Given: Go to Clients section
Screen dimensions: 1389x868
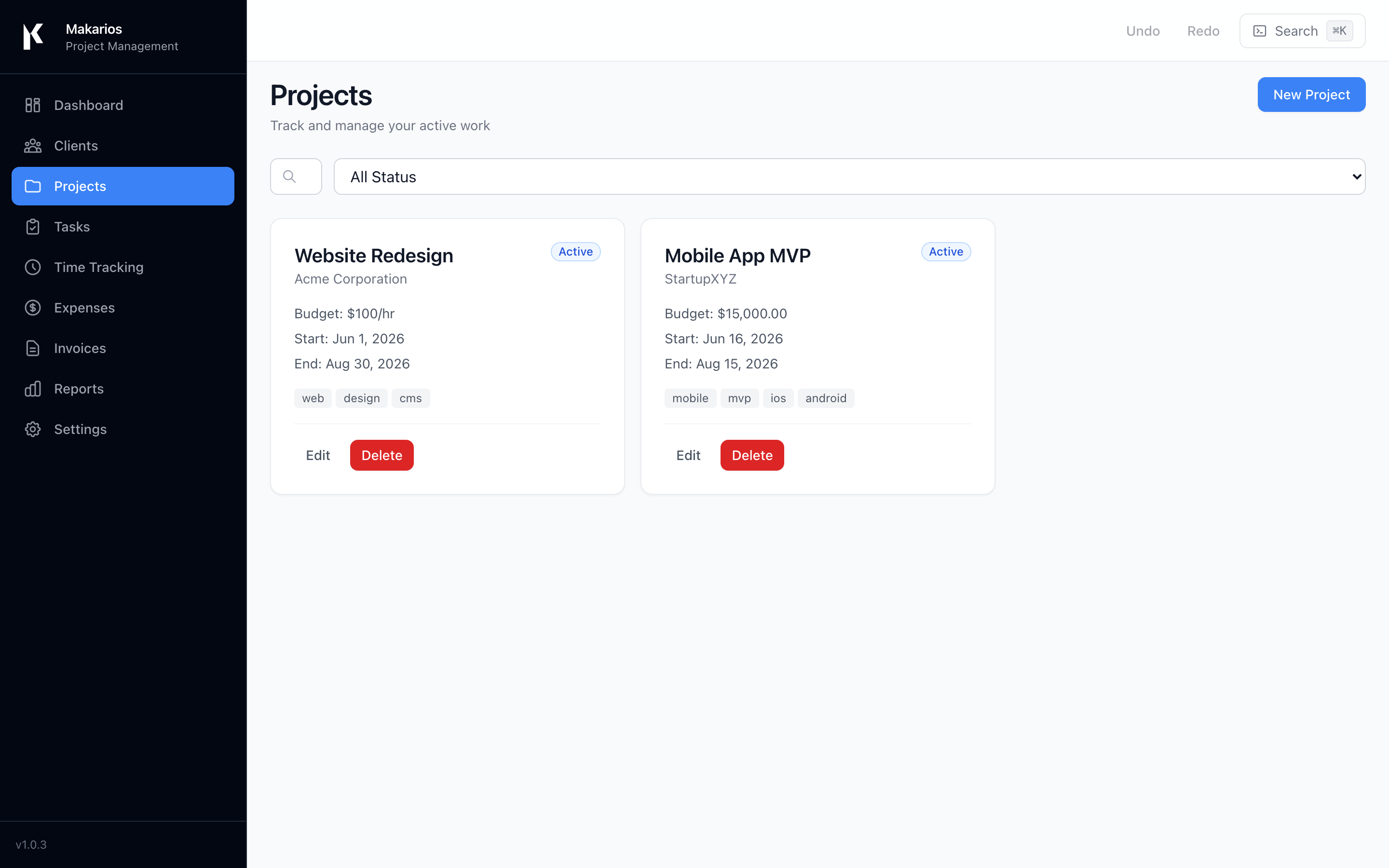Looking at the screenshot, I should [x=123, y=146].
